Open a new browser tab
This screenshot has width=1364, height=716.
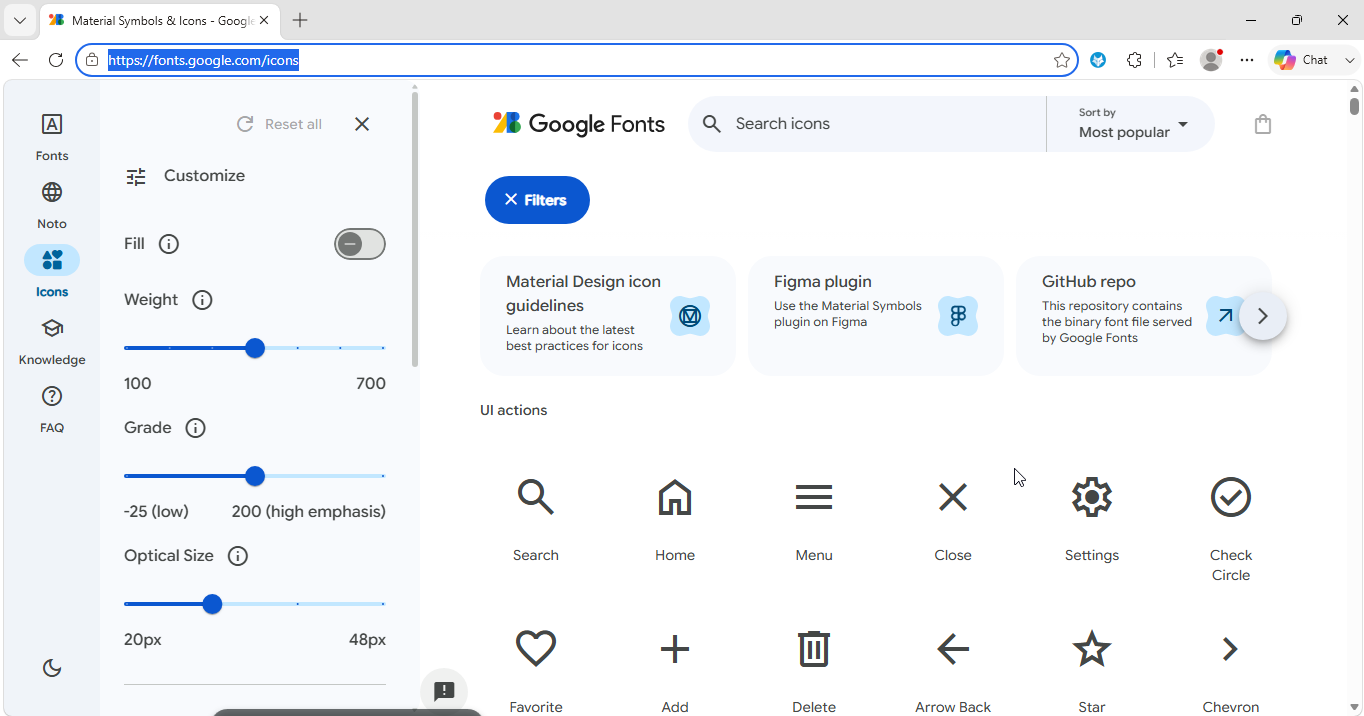(x=300, y=20)
